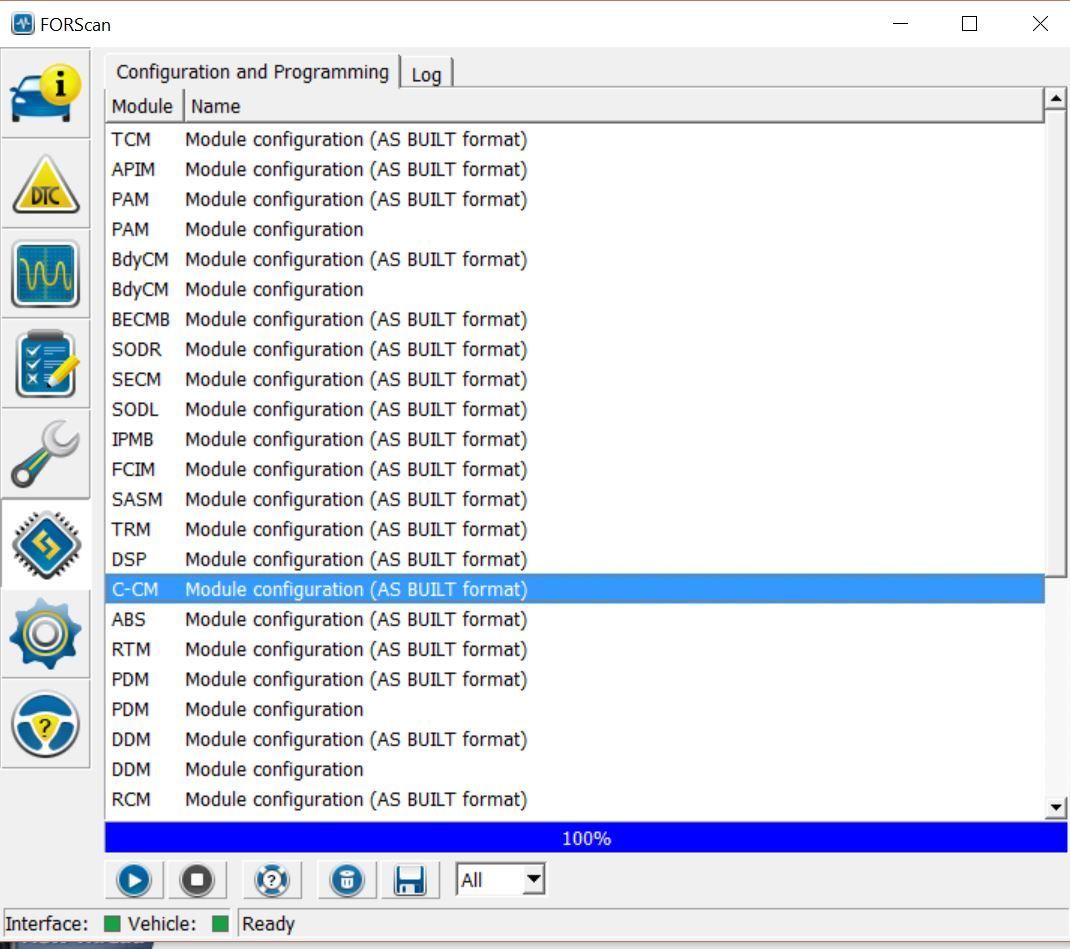Click the 100% progress bar

586,838
